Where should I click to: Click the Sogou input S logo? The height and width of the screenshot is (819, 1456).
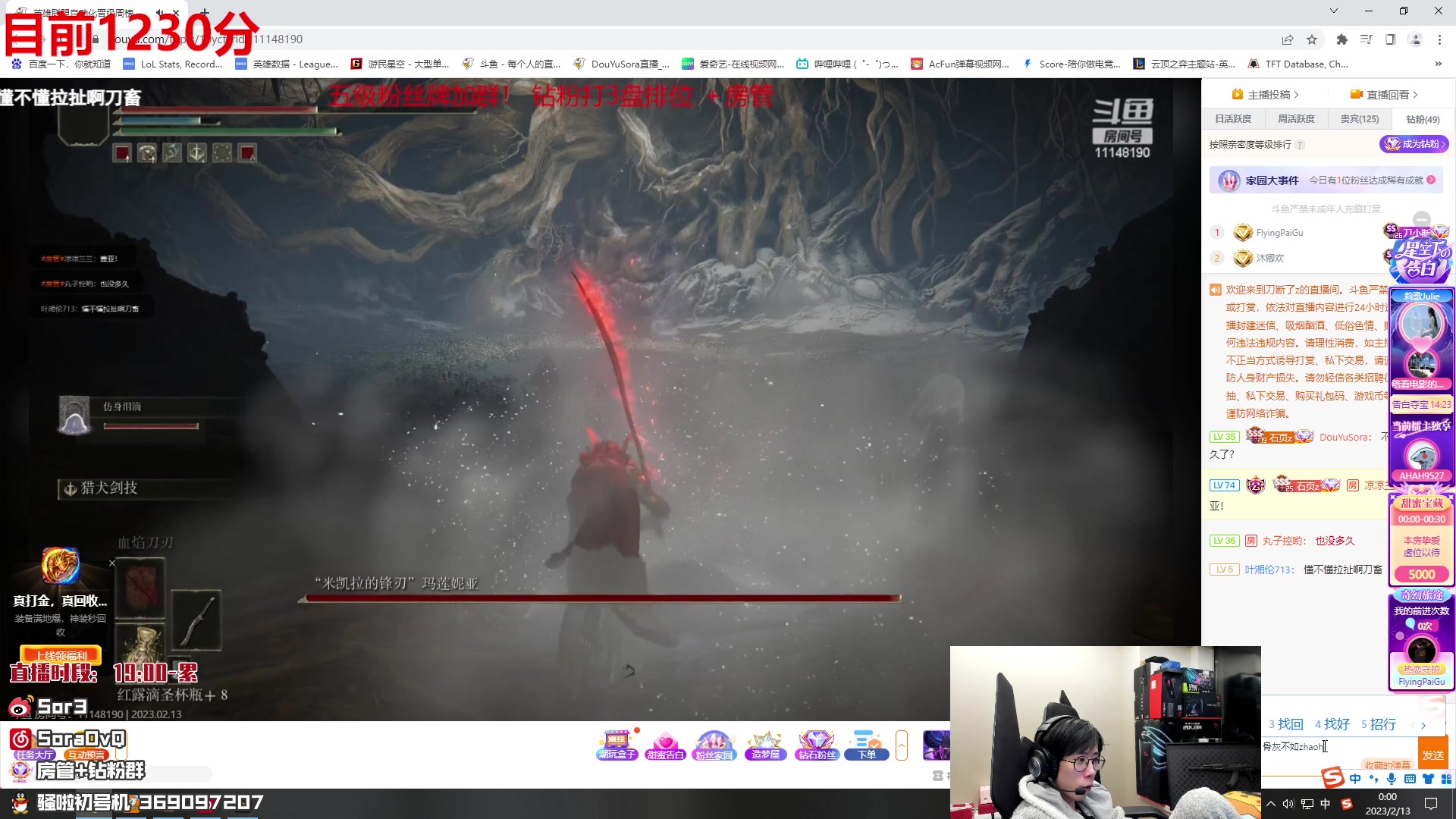click(1332, 778)
